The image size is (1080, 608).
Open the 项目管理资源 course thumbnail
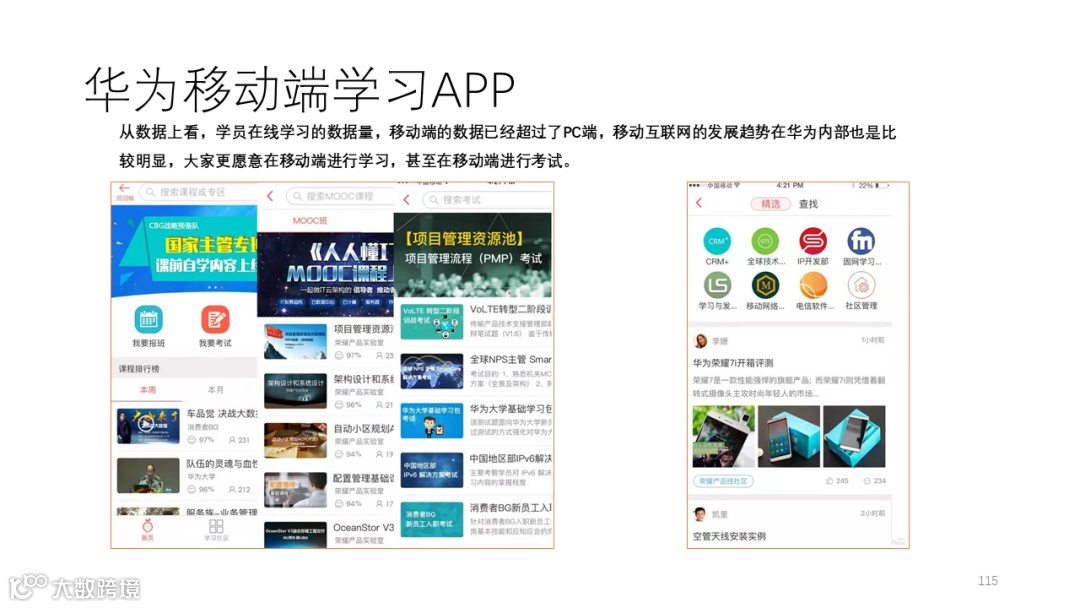295,342
